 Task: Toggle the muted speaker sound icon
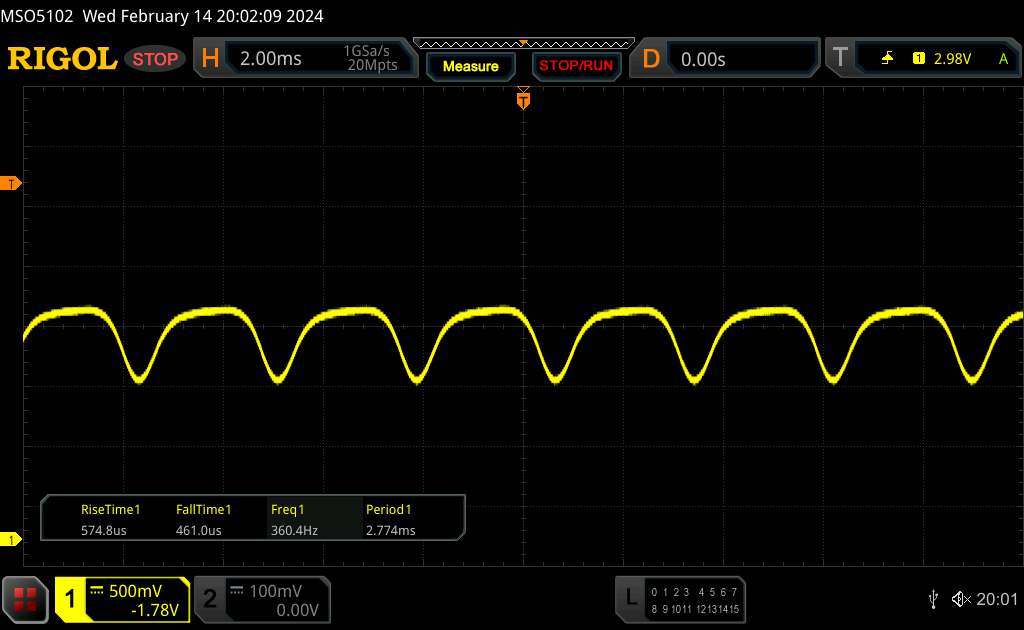pos(961,599)
